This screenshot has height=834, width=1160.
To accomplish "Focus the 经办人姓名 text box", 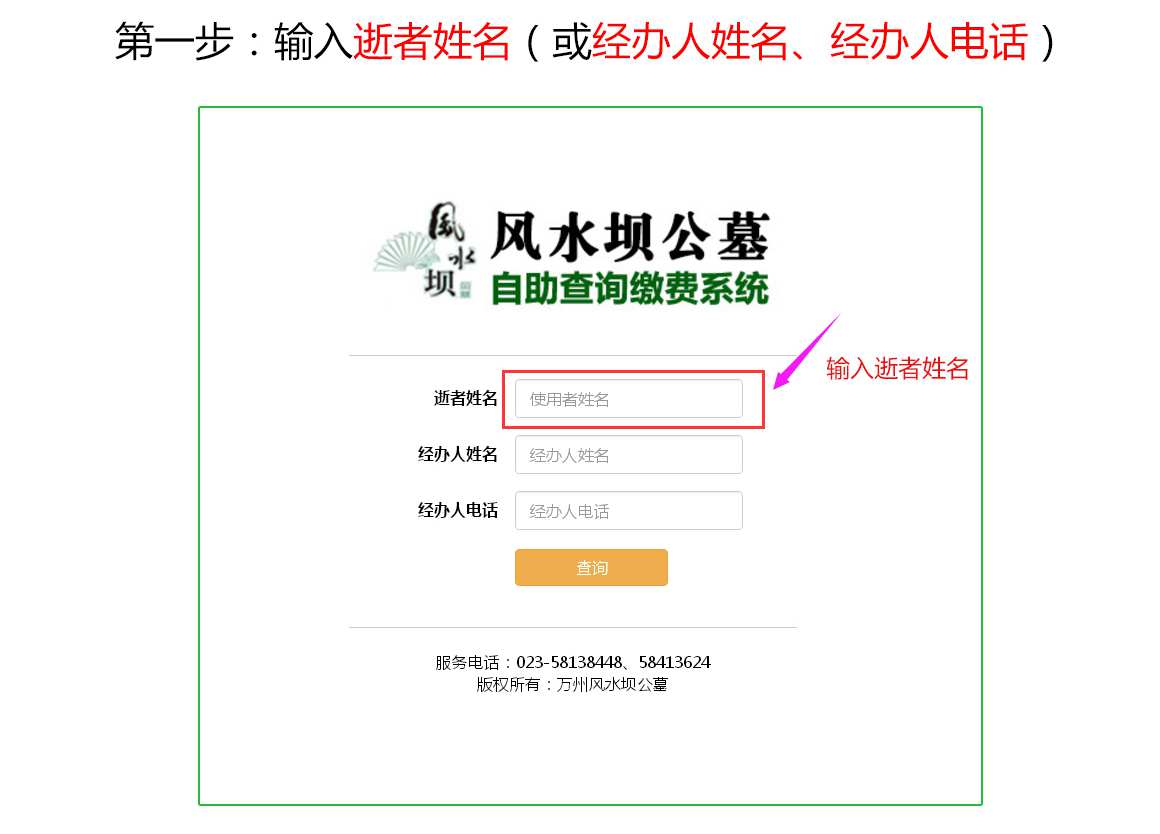I will (628, 454).
